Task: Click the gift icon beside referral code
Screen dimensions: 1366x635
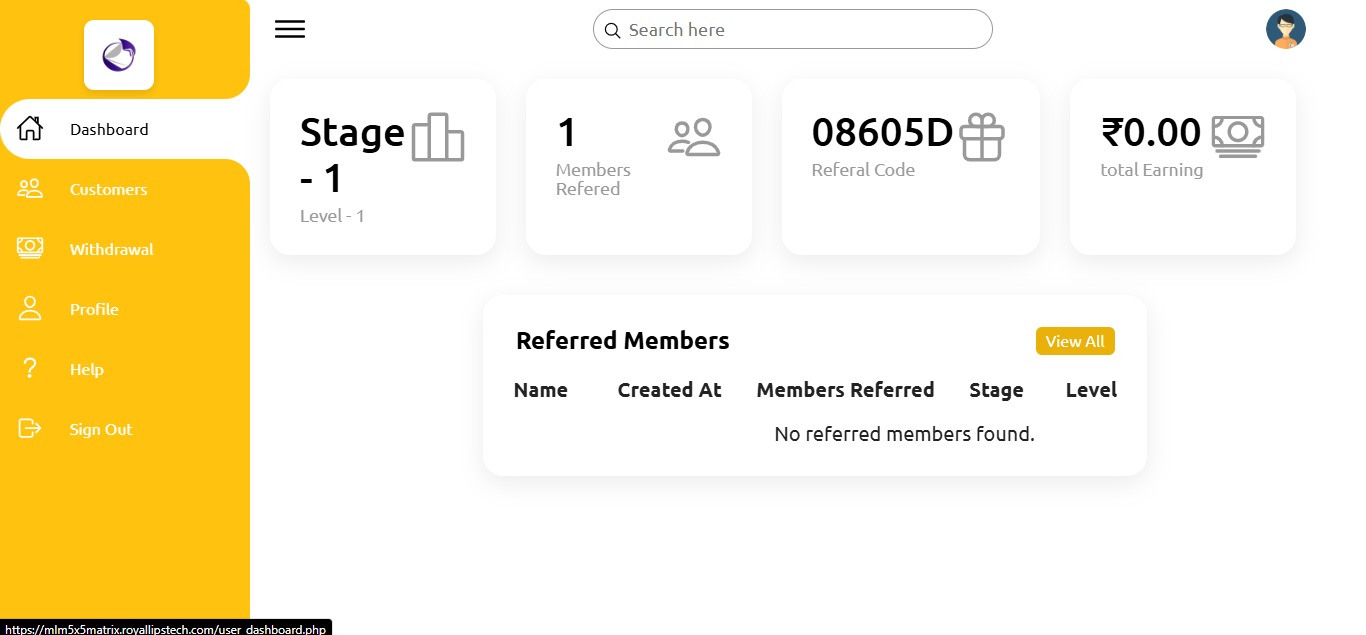Action: click(981, 137)
